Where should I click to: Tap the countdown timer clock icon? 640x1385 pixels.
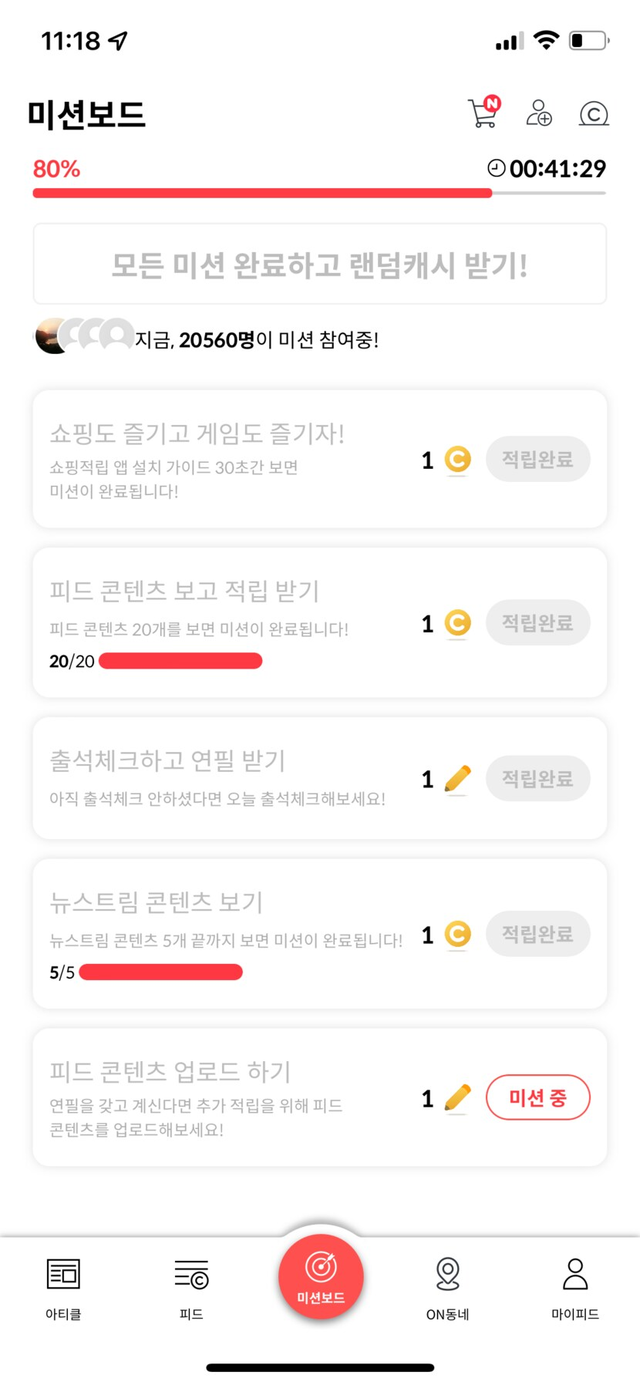point(496,168)
